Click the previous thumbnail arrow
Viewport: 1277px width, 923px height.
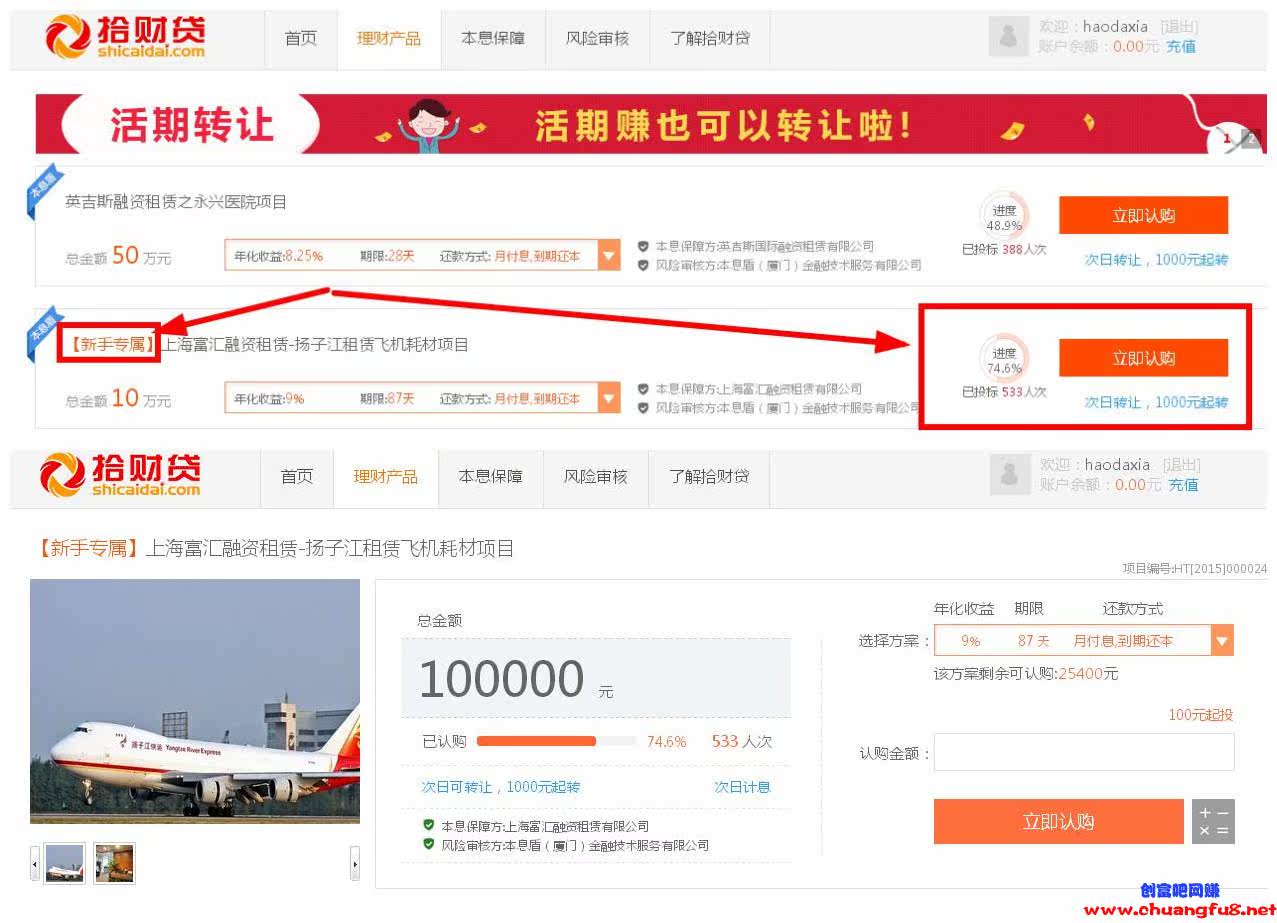pos(35,863)
